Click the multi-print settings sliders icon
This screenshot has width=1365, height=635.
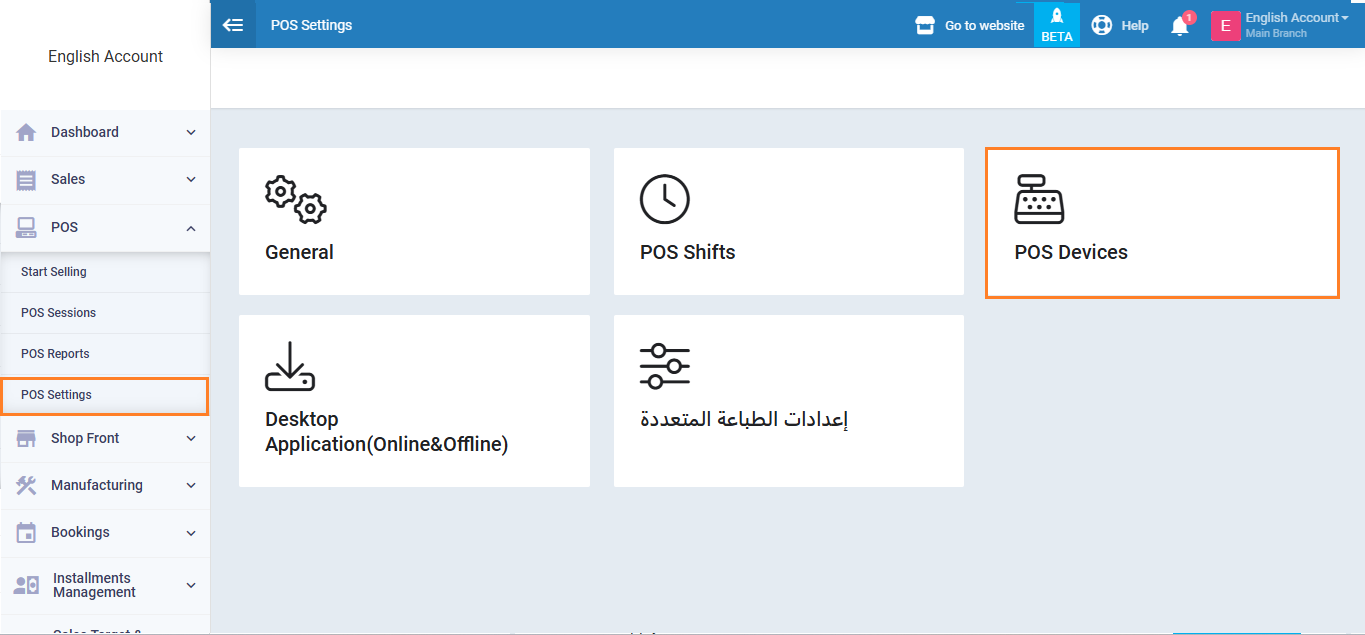pyautogui.click(x=665, y=366)
